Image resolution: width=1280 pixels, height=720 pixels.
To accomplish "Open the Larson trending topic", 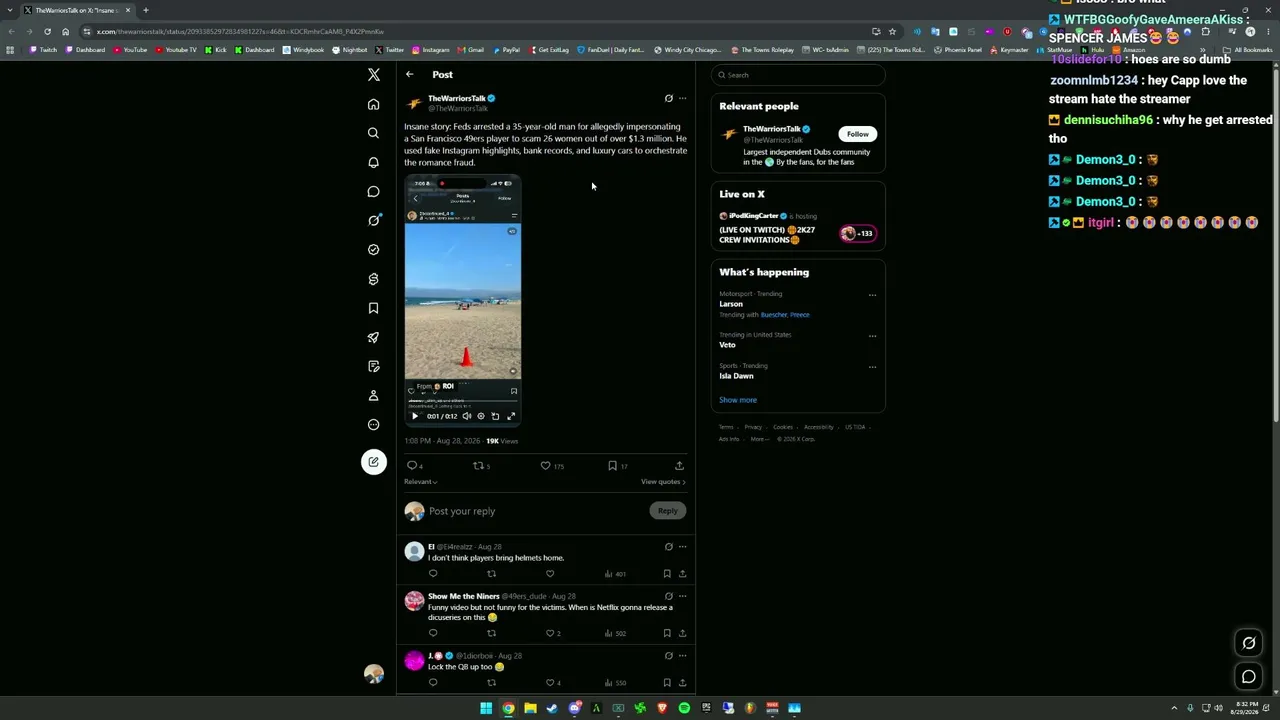I will click(731, 304).
